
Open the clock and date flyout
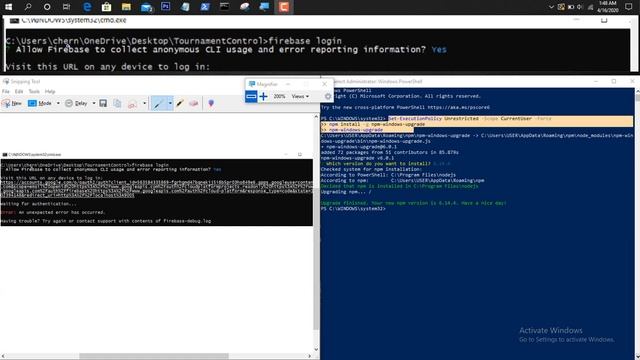[x=607, y=7]
